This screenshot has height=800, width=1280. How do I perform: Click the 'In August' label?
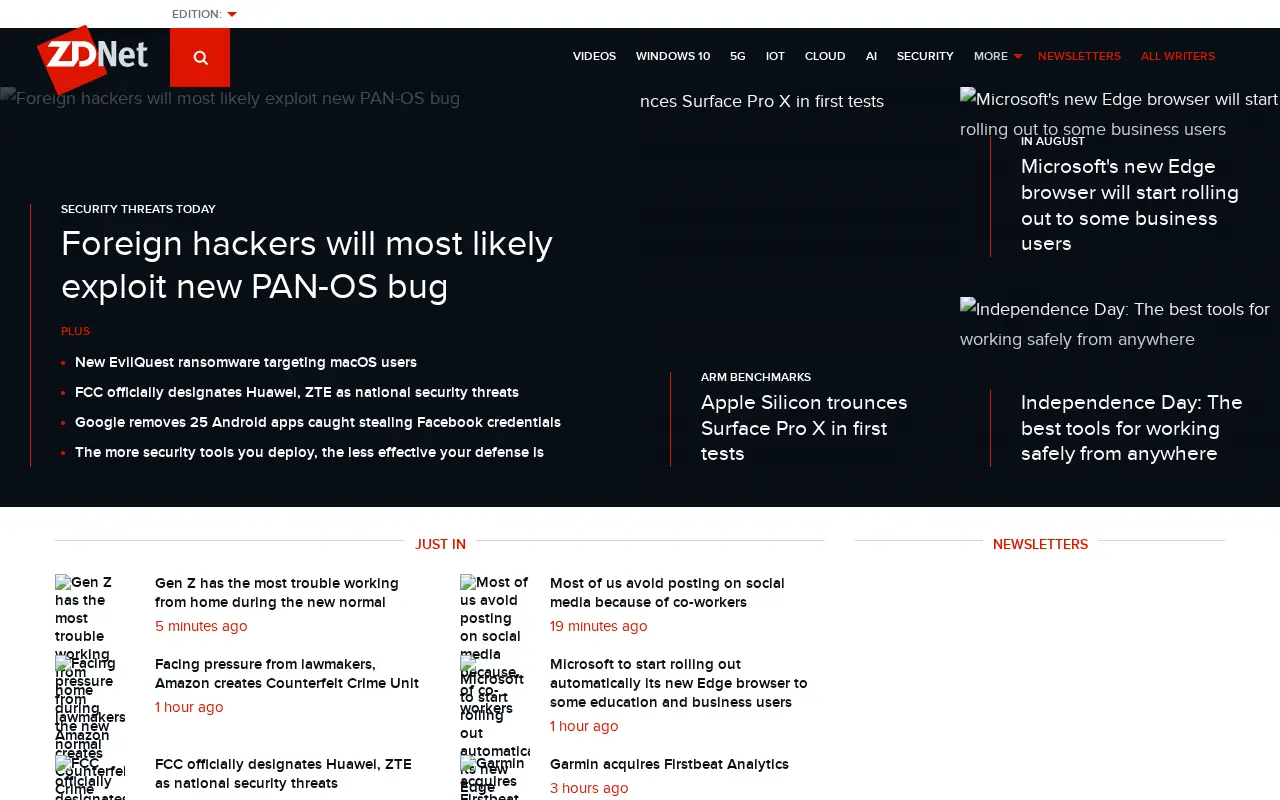(x=1053, y=141)
